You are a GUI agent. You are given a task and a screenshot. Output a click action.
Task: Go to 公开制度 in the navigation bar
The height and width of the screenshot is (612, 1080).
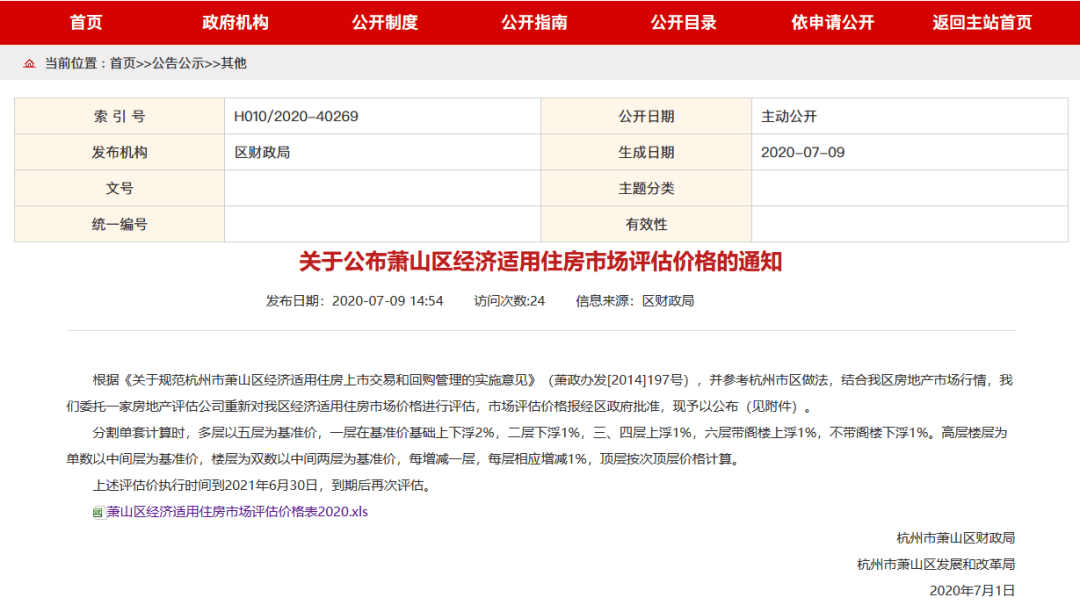385,23
